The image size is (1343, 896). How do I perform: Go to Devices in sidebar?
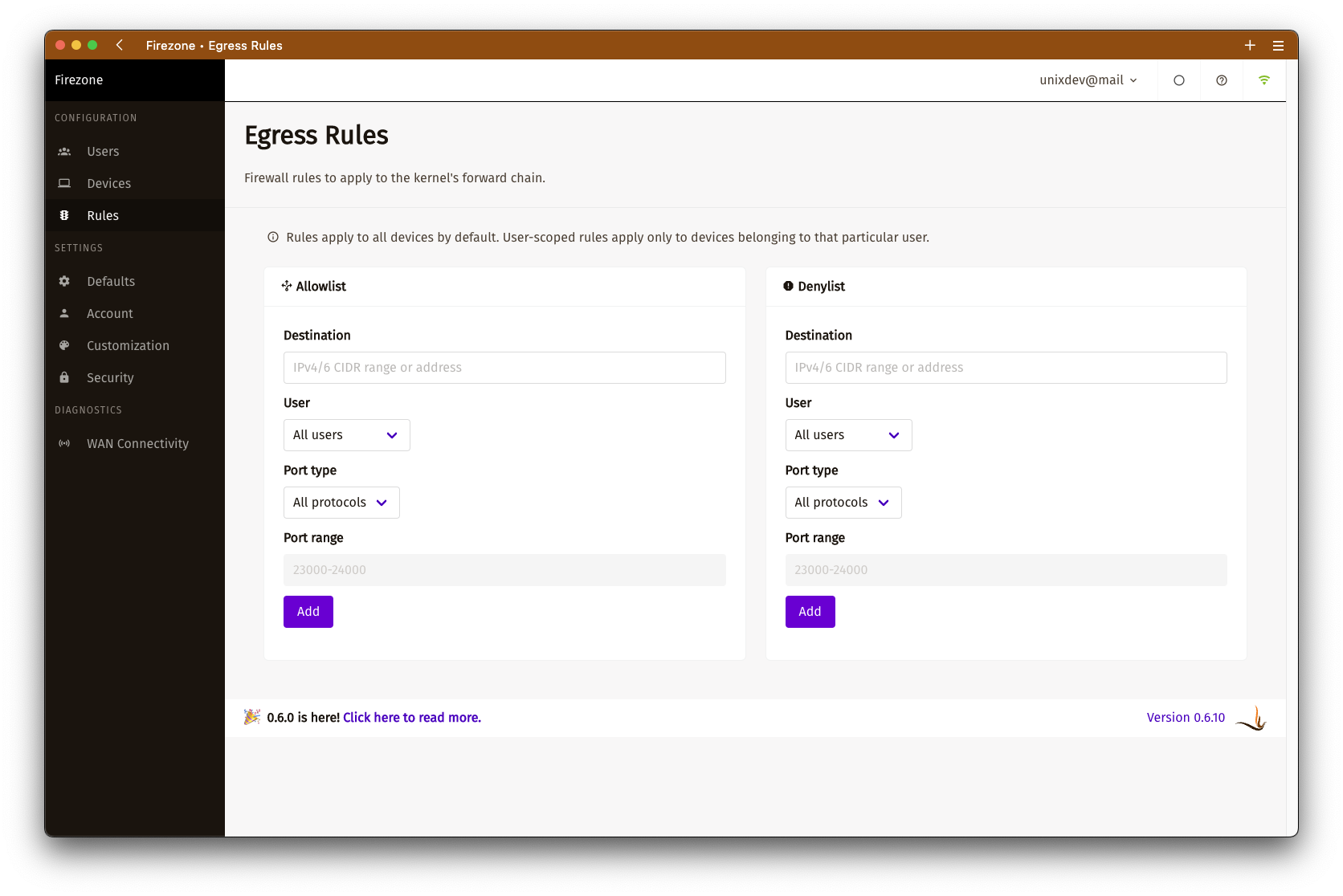point(135,184)
